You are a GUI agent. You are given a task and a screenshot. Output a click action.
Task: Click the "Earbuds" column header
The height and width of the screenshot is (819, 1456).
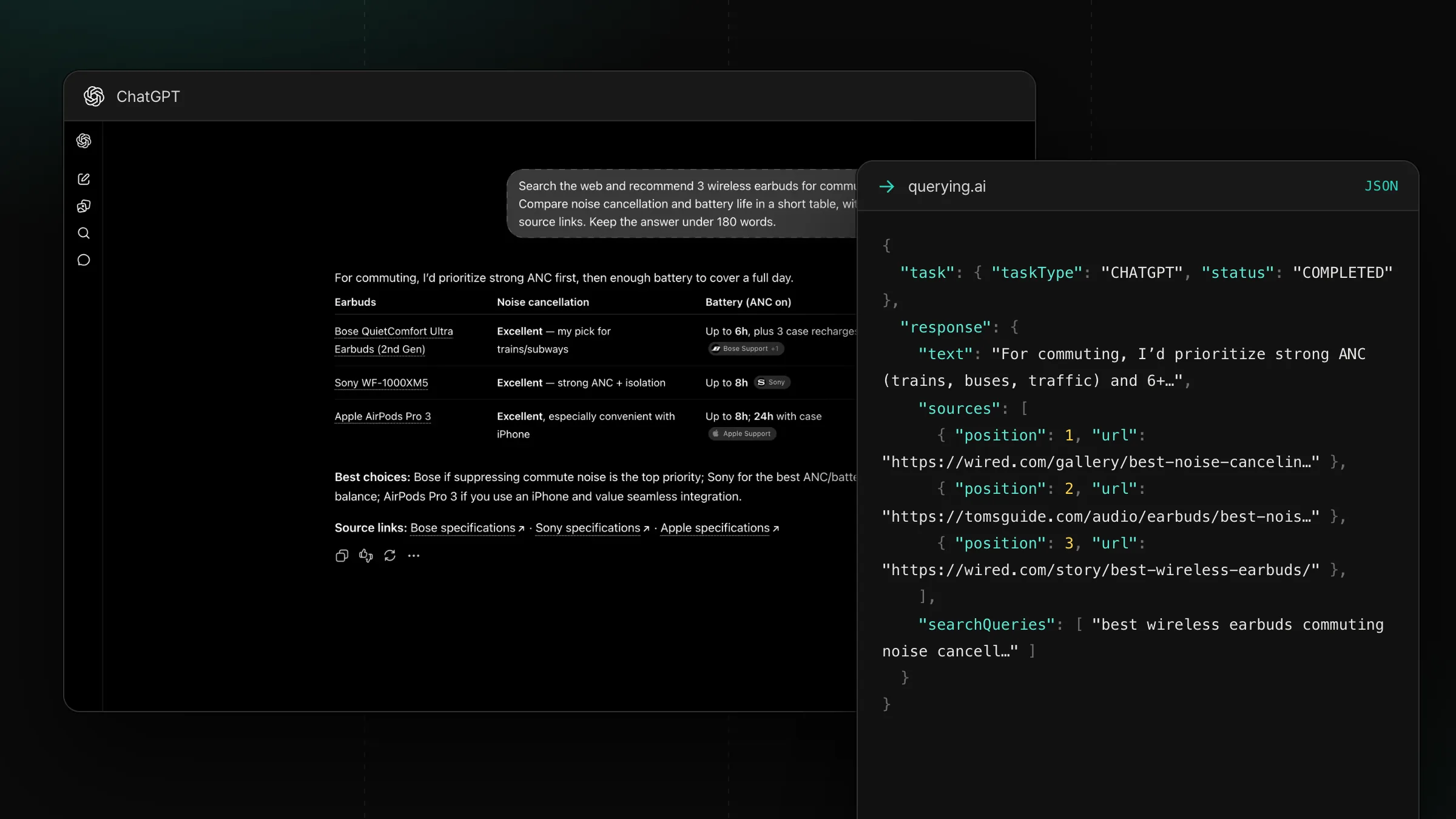[x=356, y=302]
